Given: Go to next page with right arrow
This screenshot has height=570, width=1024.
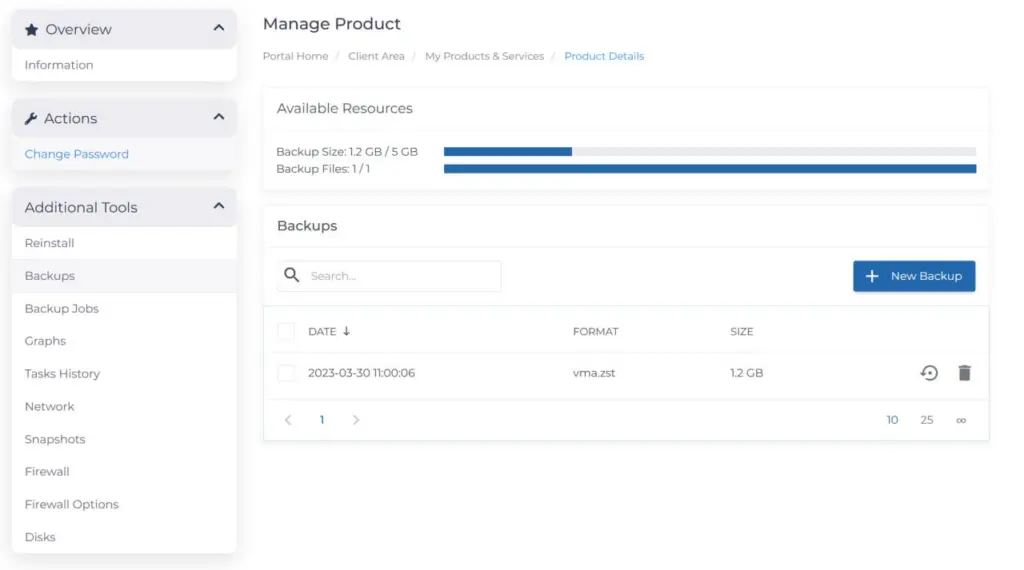Looking at the screenshot, I should [x=355, y=420].
